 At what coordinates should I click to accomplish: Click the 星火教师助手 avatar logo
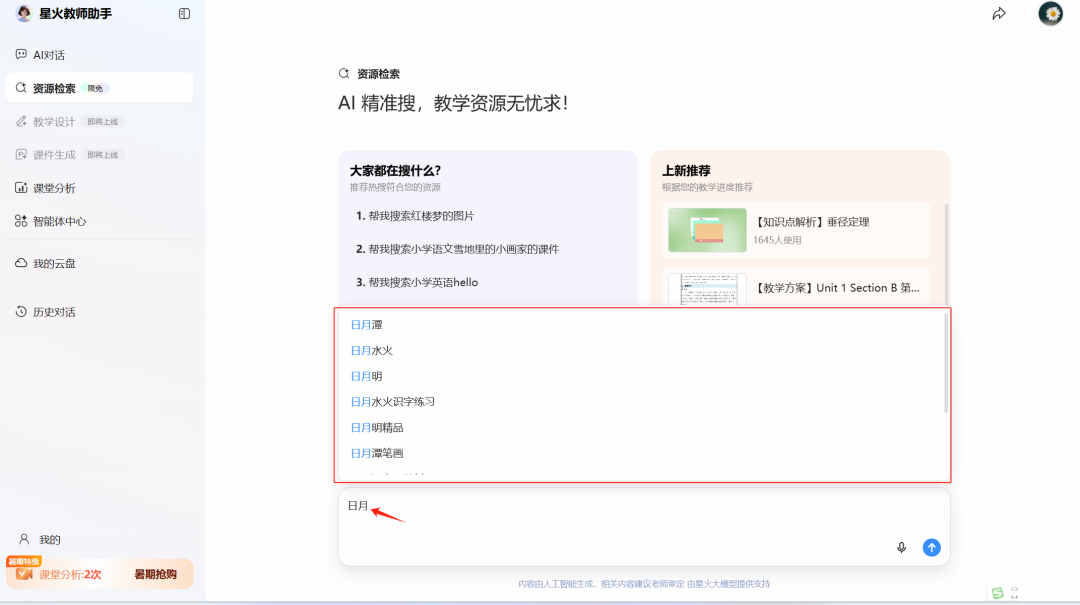[22, 13]
